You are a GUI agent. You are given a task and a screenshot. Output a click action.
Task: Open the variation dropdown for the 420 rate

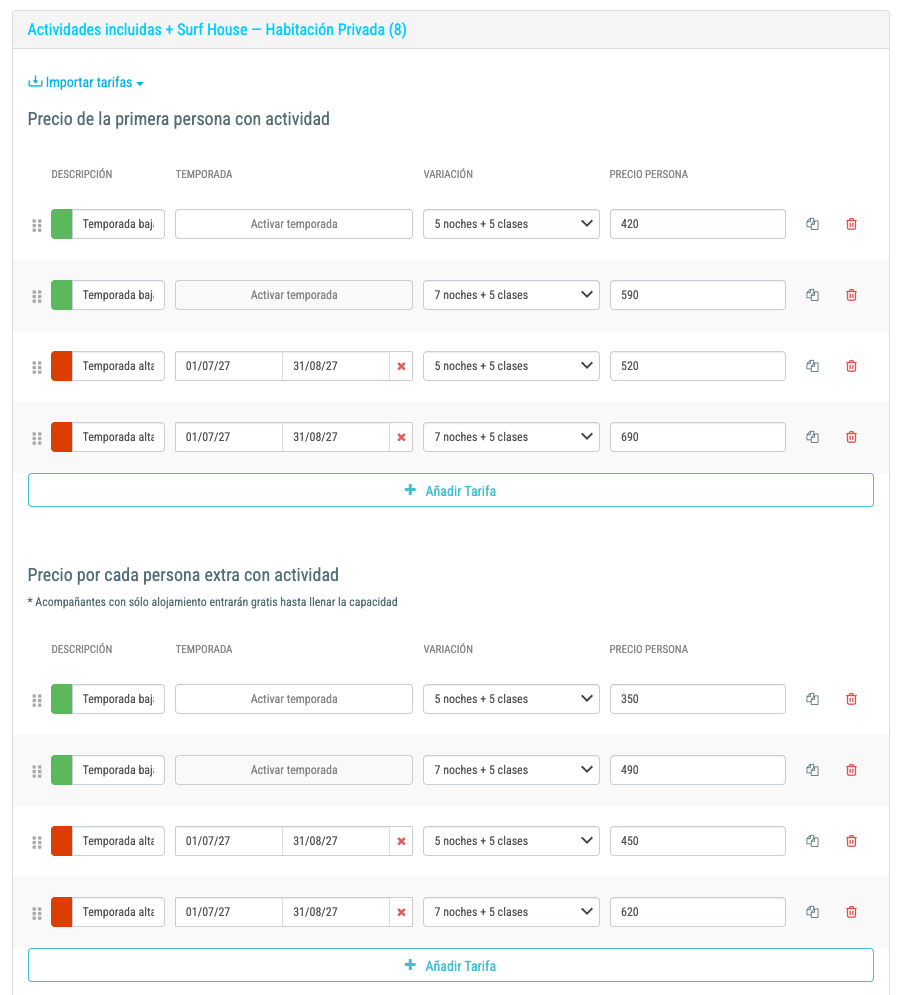[x=511, y=224]
